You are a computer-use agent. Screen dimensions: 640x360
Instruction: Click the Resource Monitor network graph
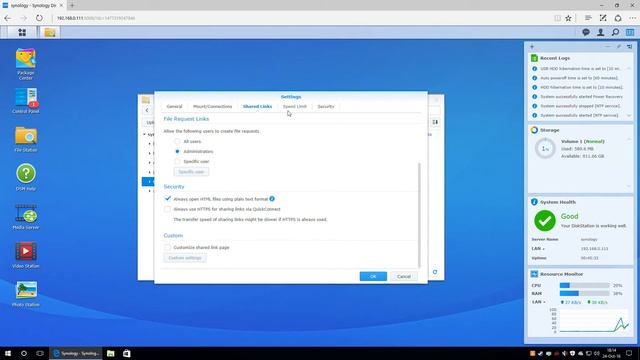click(x=594, y=321)
